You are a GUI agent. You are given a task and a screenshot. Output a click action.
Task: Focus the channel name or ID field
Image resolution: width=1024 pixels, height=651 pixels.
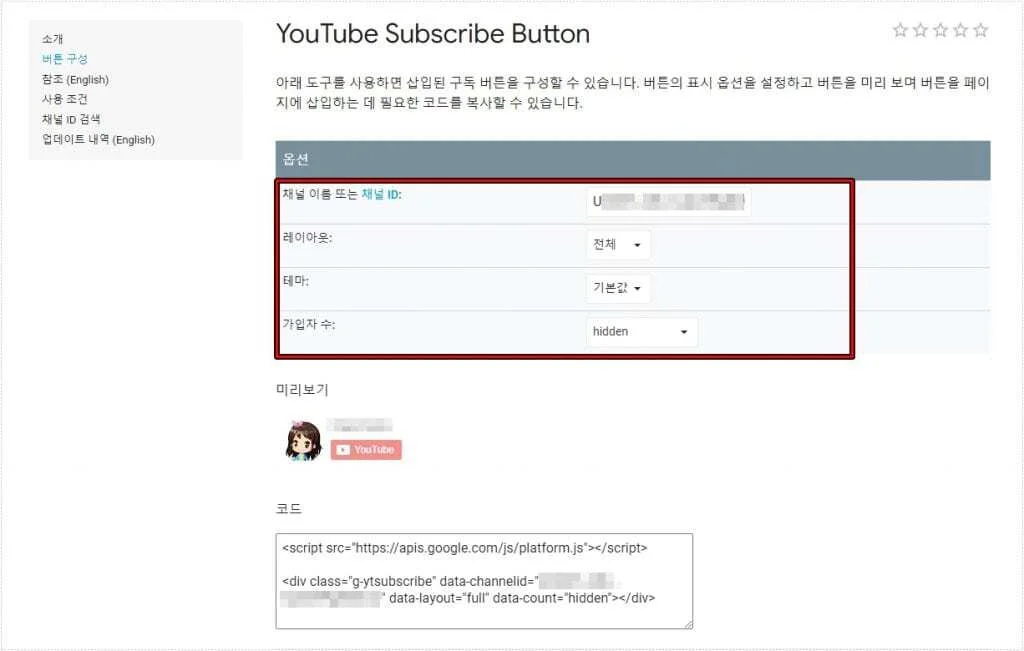pos(668,202)
